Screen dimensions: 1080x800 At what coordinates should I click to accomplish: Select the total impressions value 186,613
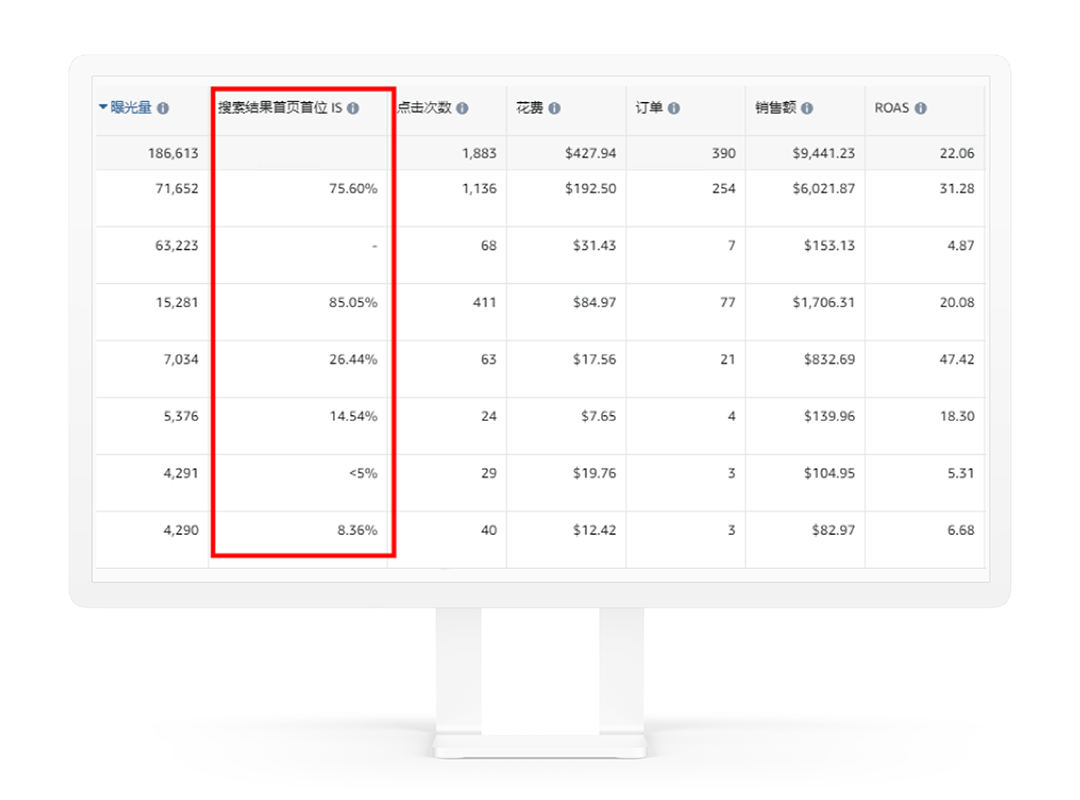173,153
